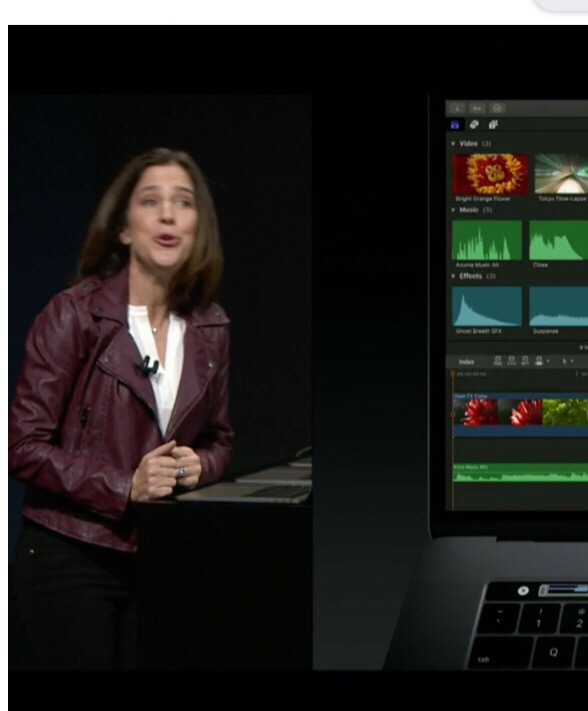Collapse the Effects group triangle
This screenshot has height=711, width=588.
point(453,276)
